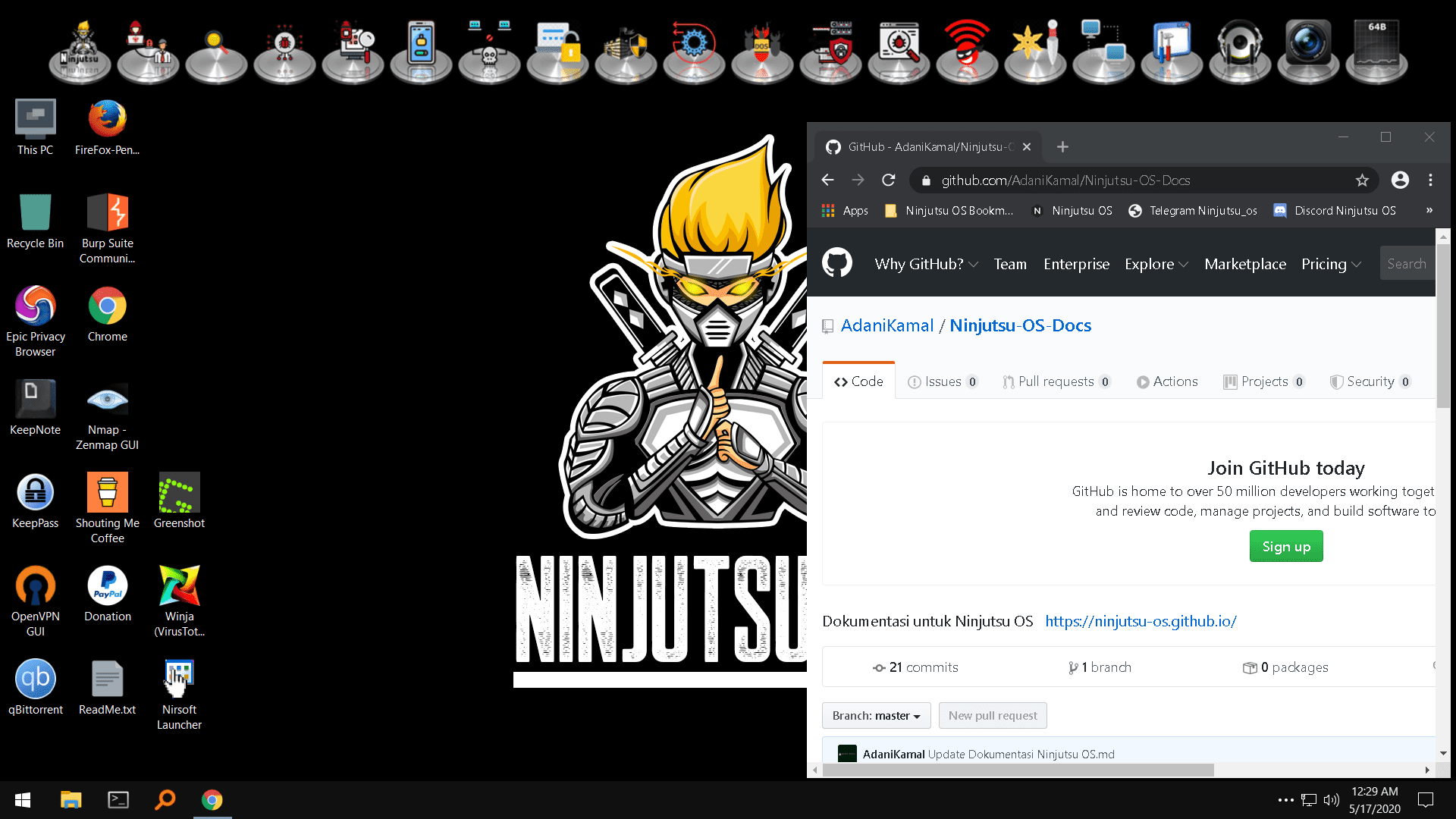The width and height of the screenshot is (1456, 819).
Task: Show hidden system tray icons
Action: tap(1285, 799)
